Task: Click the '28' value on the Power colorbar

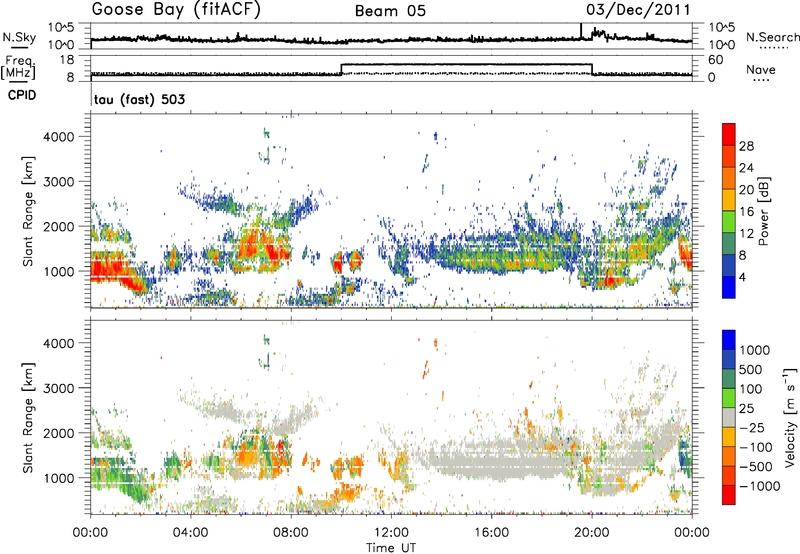Action: pos(746,146)
